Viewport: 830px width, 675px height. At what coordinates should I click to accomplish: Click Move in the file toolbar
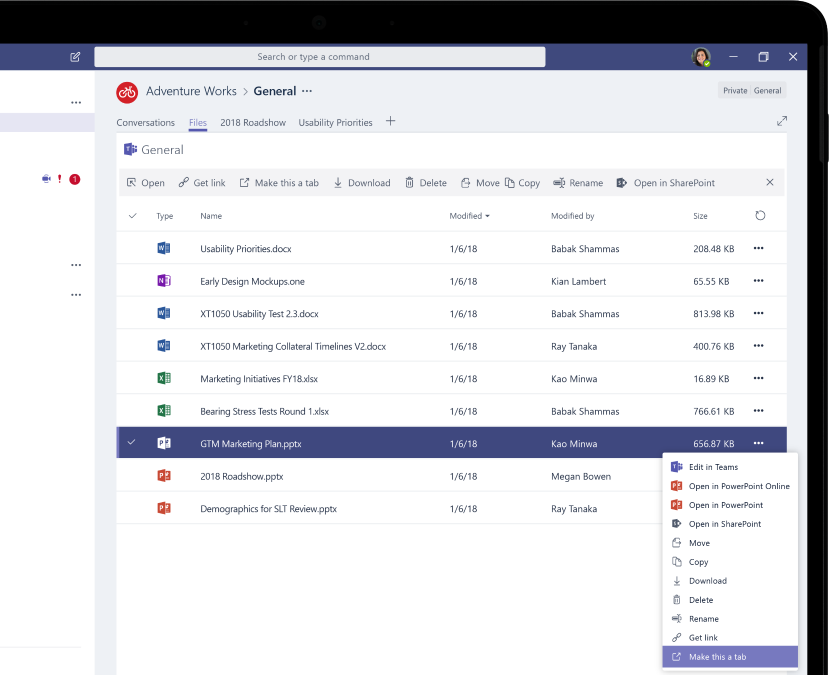[480, 183]
